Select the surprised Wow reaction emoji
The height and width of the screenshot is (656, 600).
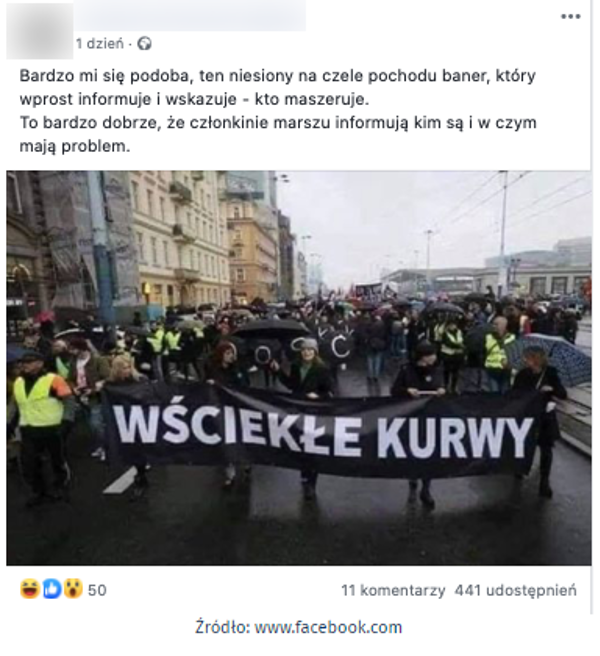[x=73, y=589]
